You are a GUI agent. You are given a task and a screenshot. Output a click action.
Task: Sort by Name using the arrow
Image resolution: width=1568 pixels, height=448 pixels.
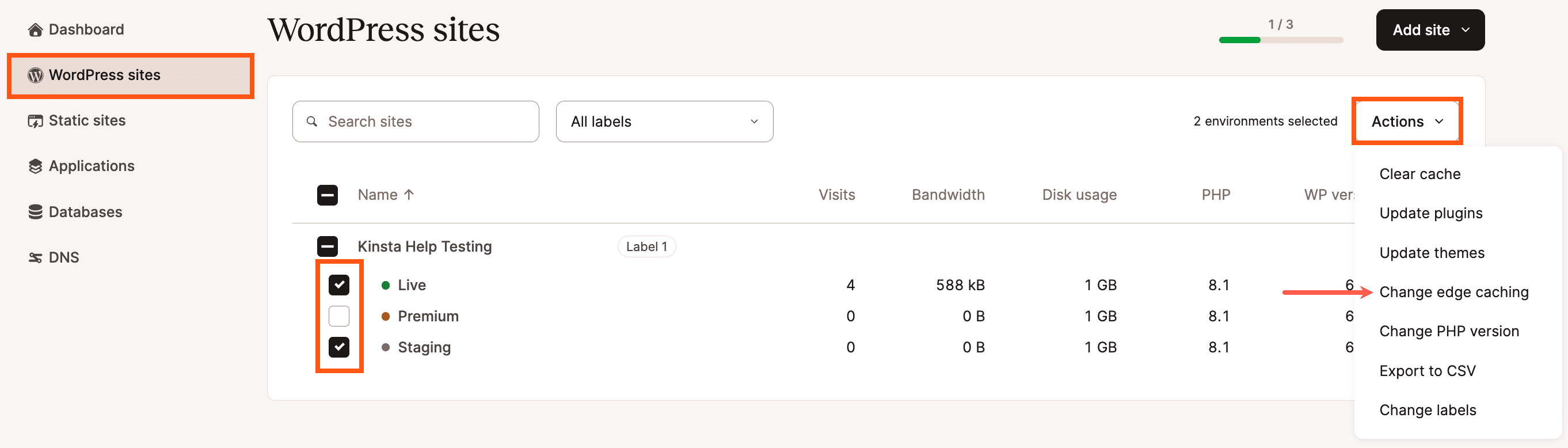(409, 194)
